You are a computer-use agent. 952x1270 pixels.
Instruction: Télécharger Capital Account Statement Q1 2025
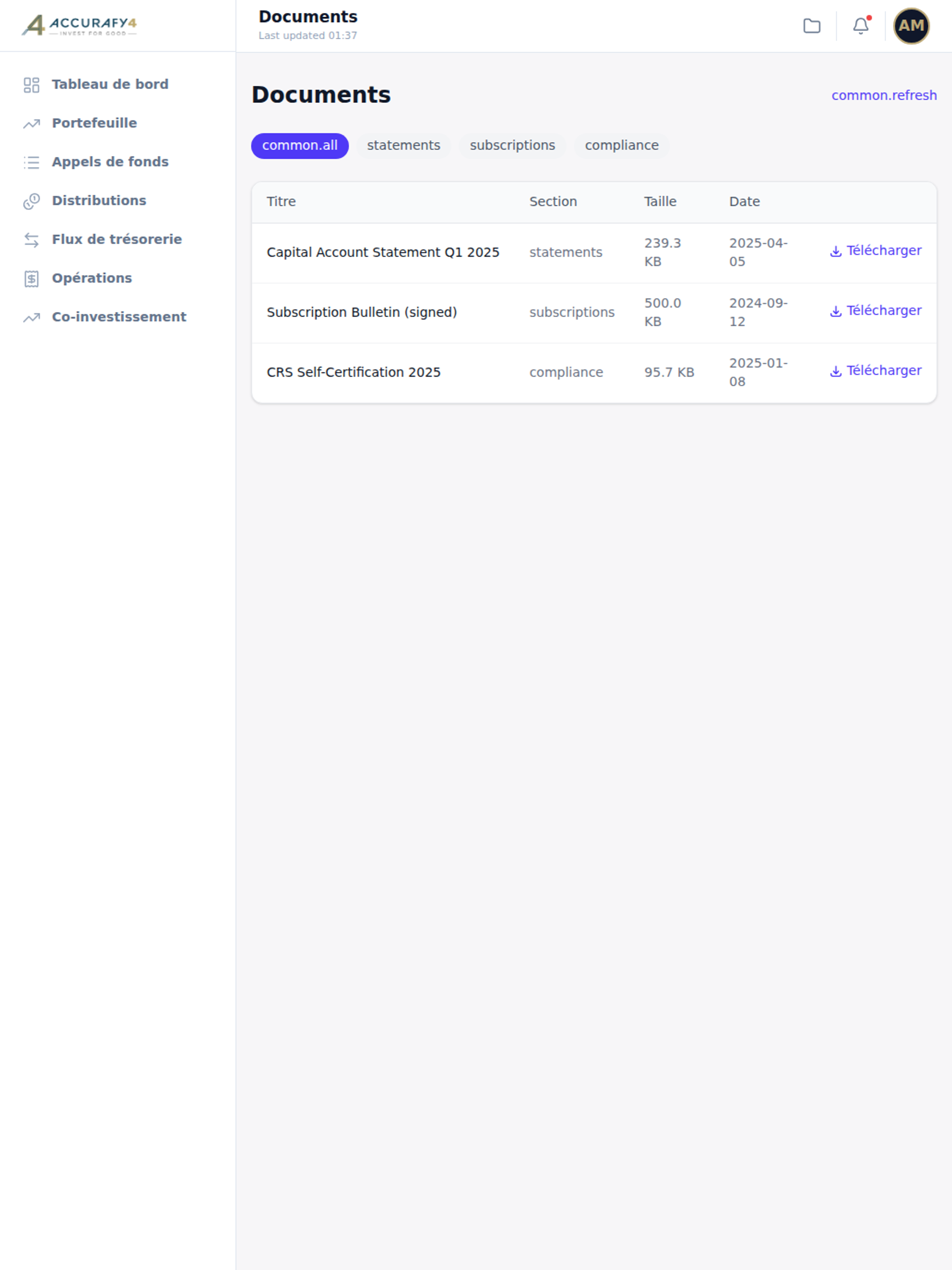coord(876,251)
